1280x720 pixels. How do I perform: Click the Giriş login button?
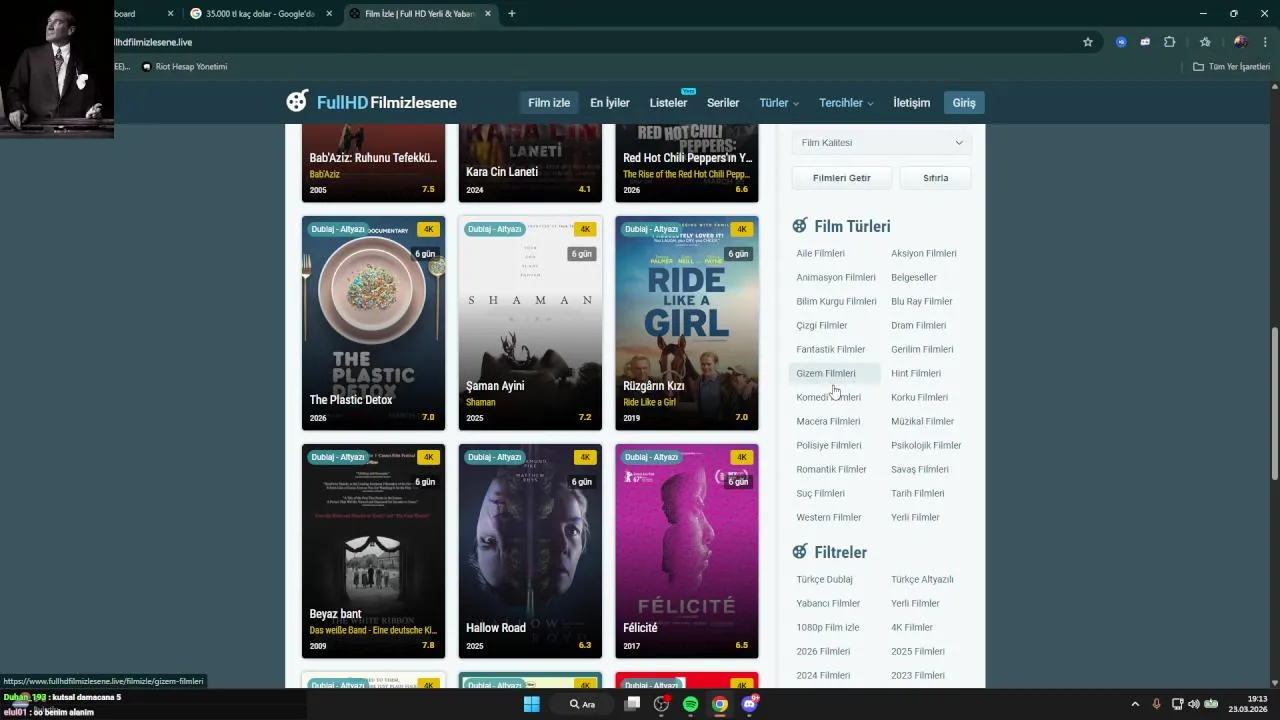coord(964,103)
